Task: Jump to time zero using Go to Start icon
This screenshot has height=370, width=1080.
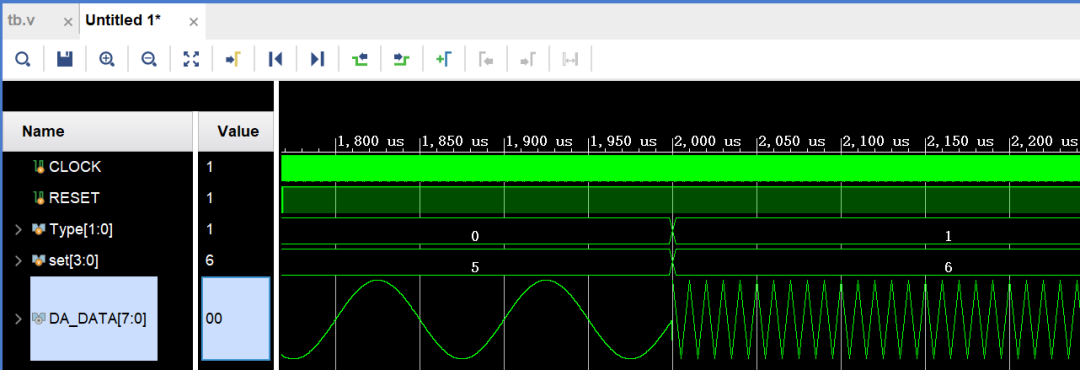Action: point(275,59)
